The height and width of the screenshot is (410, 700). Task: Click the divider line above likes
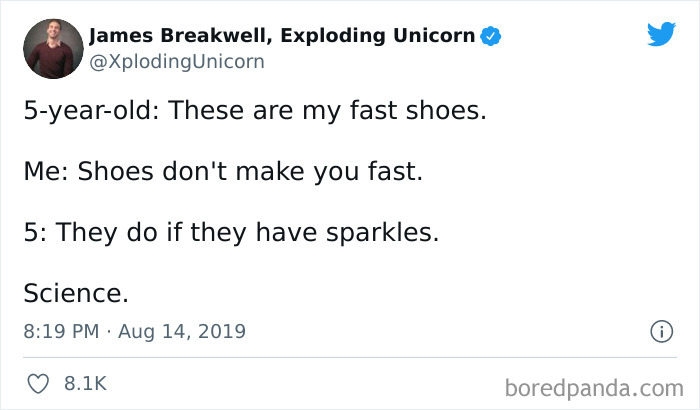[x=350, y=357]
